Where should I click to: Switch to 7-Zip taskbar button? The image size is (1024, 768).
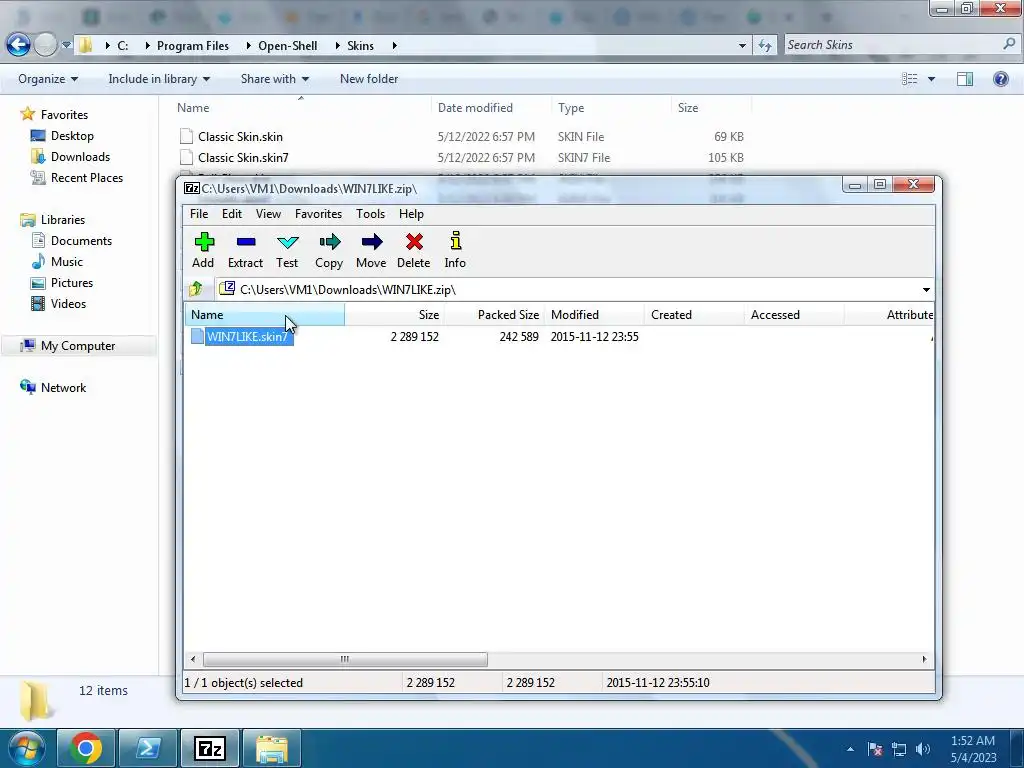(x=210, y=748)
